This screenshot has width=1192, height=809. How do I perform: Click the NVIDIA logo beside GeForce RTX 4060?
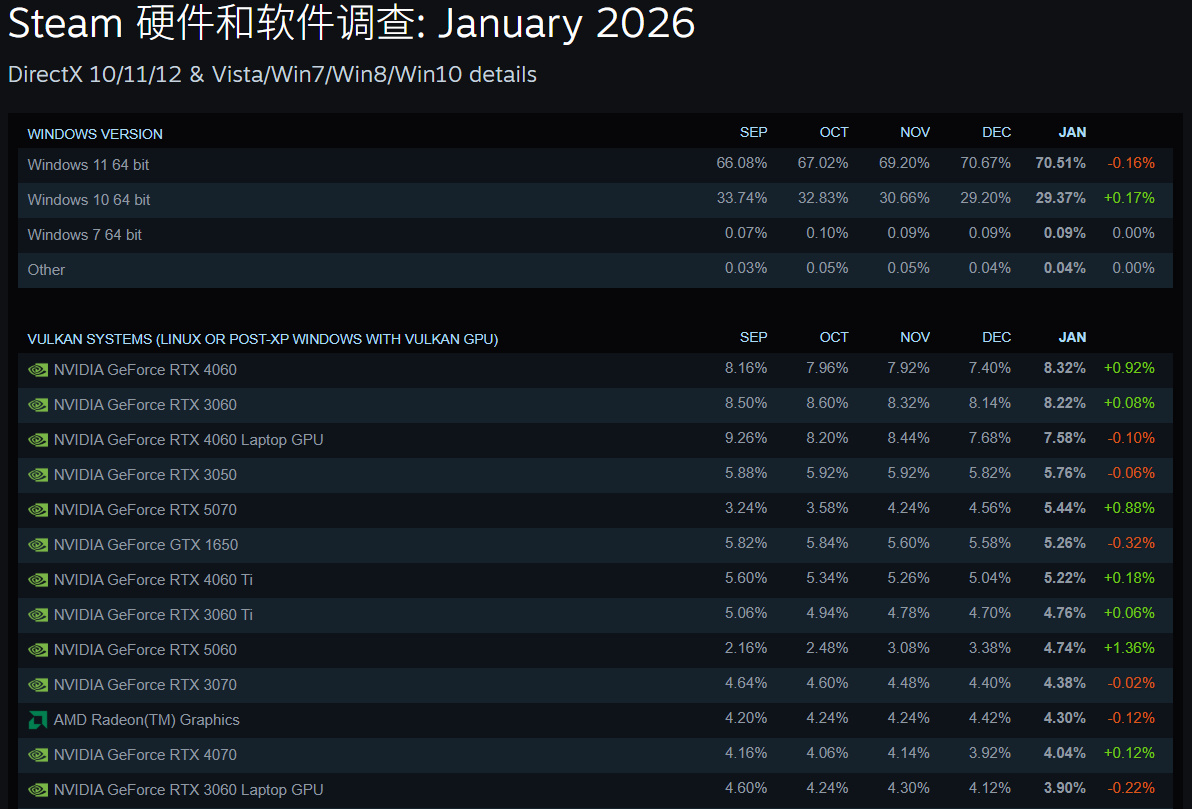click(38, 370)
